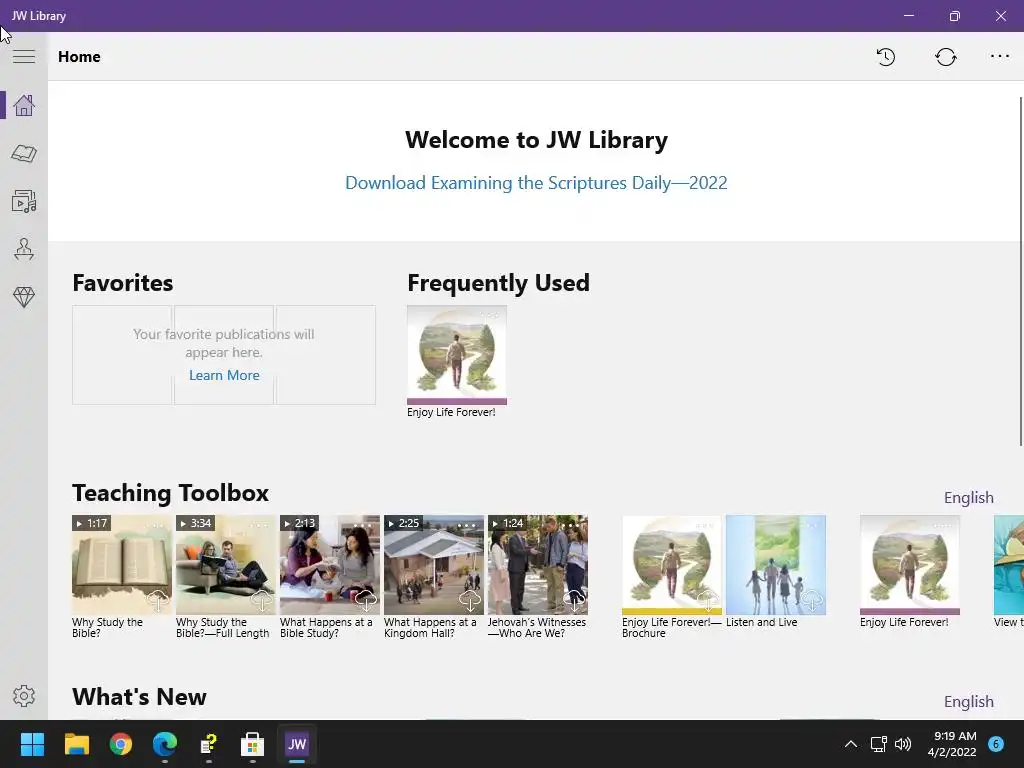The height and width of the screenshot is (768, 1024).
Task: Open the Get Help taskbar icon
Action: tap(208, 744)
